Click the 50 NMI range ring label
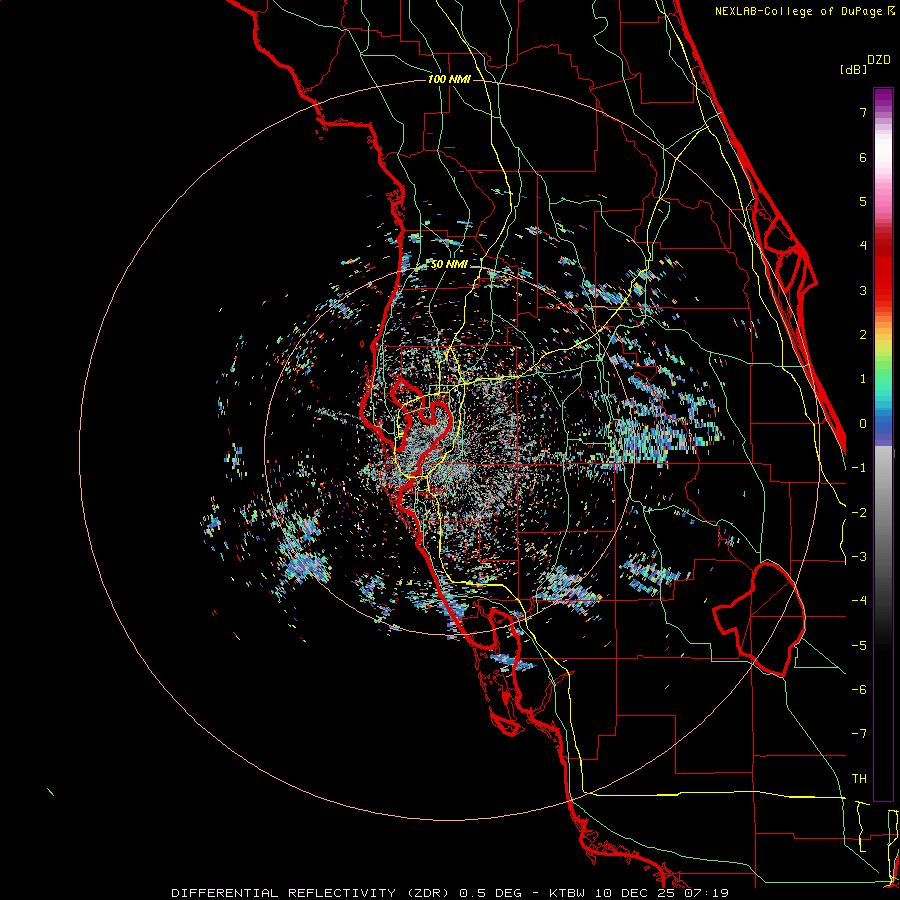900x900 pixels. tap(449, 264)
